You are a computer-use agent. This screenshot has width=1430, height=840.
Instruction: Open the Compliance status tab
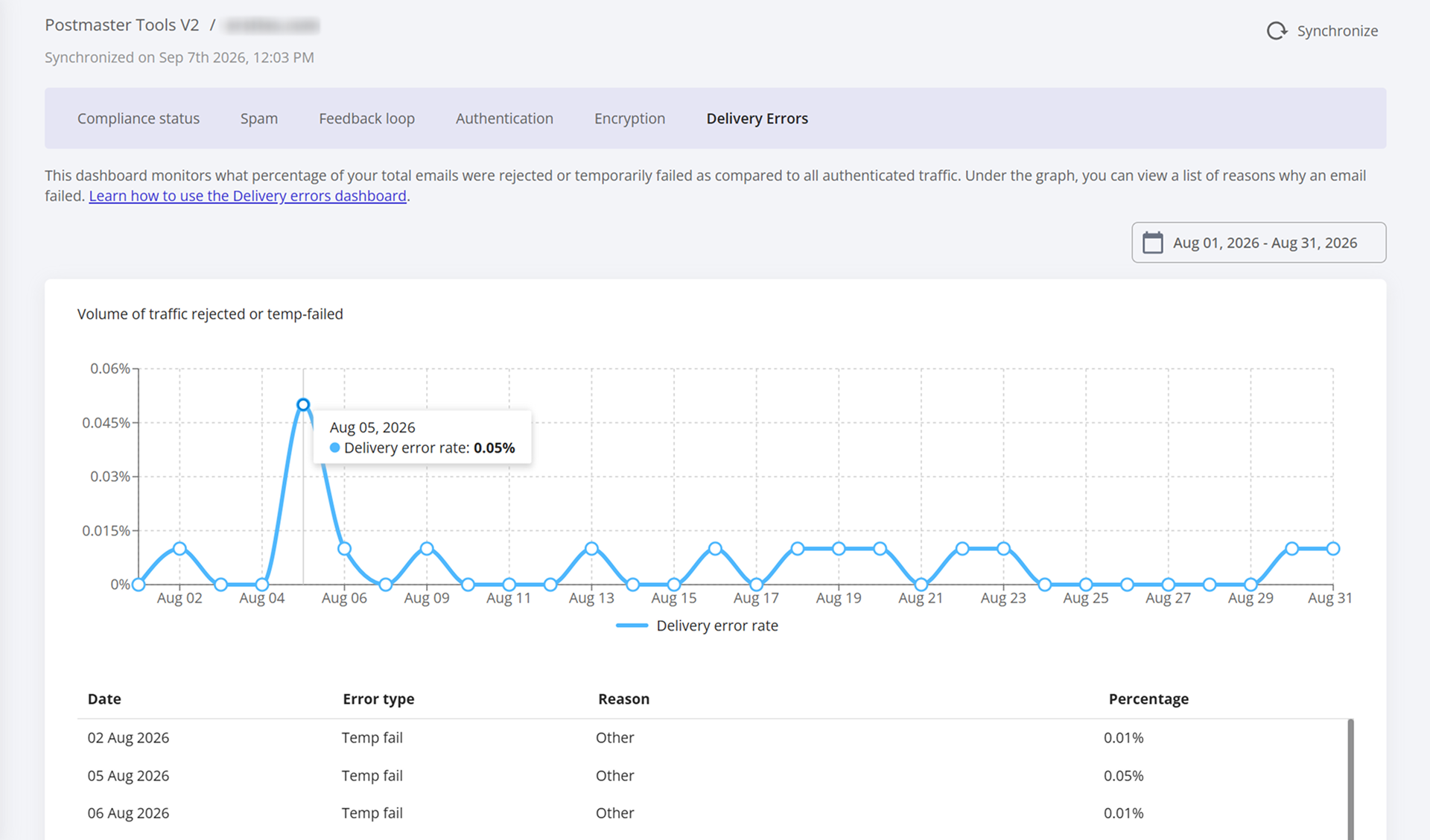pyautogui.click(x=139, y=118)
